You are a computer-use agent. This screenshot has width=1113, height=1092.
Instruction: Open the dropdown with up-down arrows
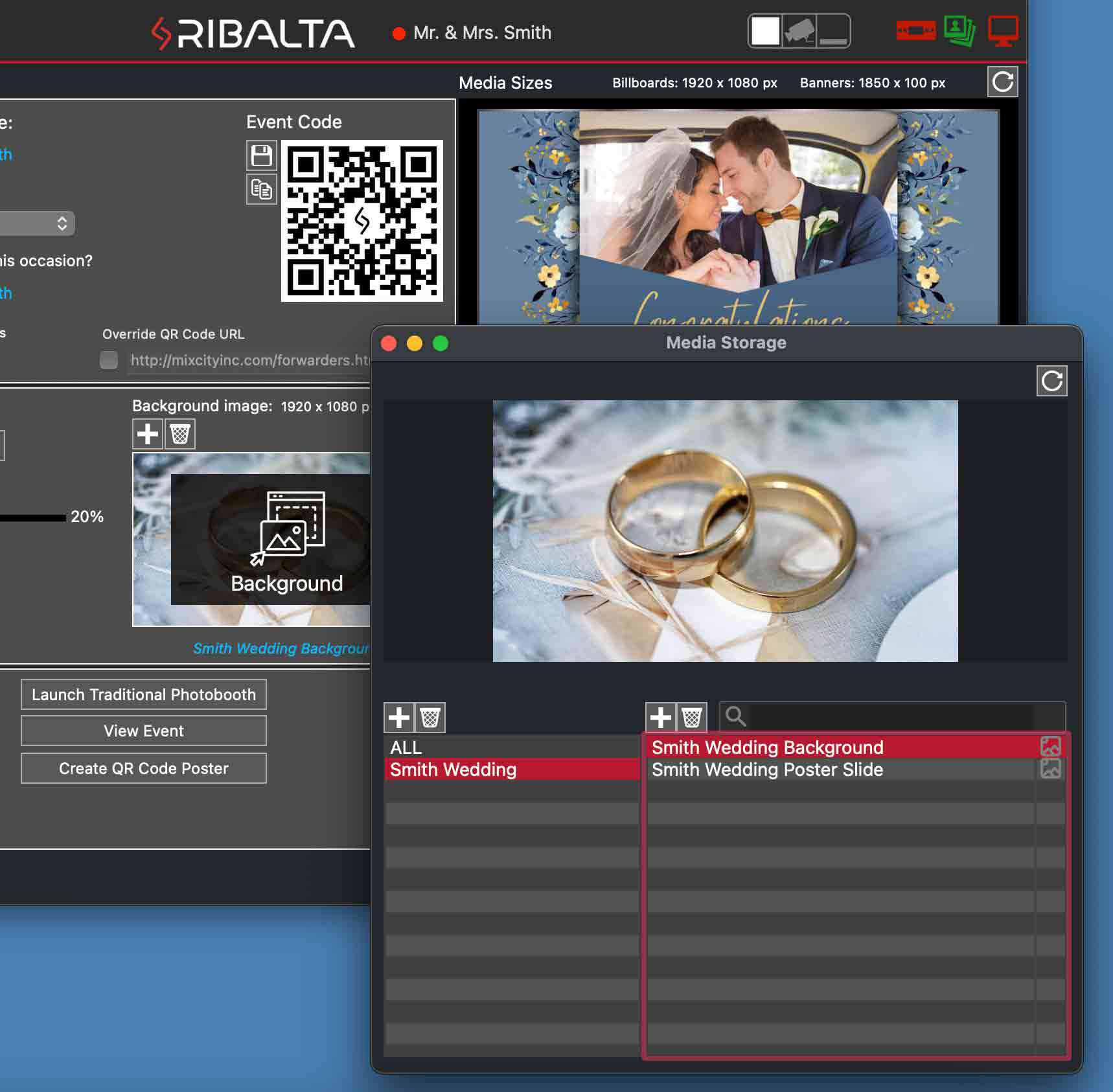[x=62, y=223]
